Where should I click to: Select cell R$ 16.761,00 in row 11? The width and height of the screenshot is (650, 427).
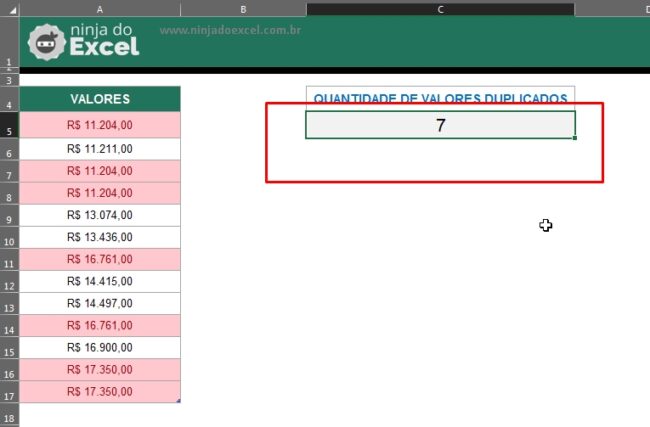tap(100, 259)
